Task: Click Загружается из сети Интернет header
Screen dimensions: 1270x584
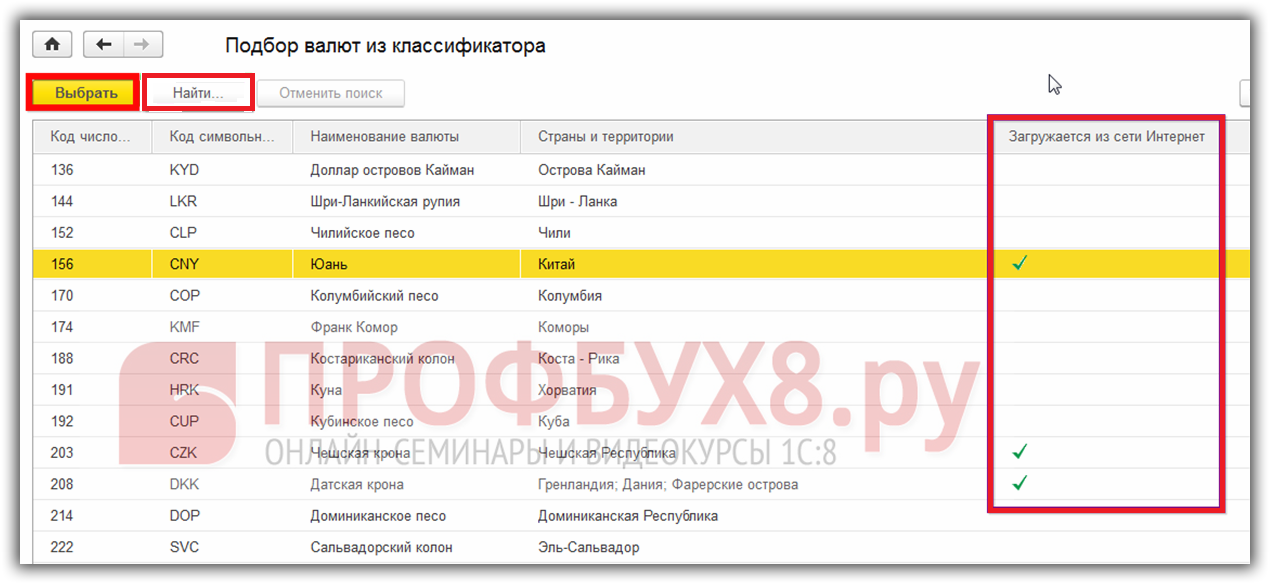Action: coord(1106,137)
